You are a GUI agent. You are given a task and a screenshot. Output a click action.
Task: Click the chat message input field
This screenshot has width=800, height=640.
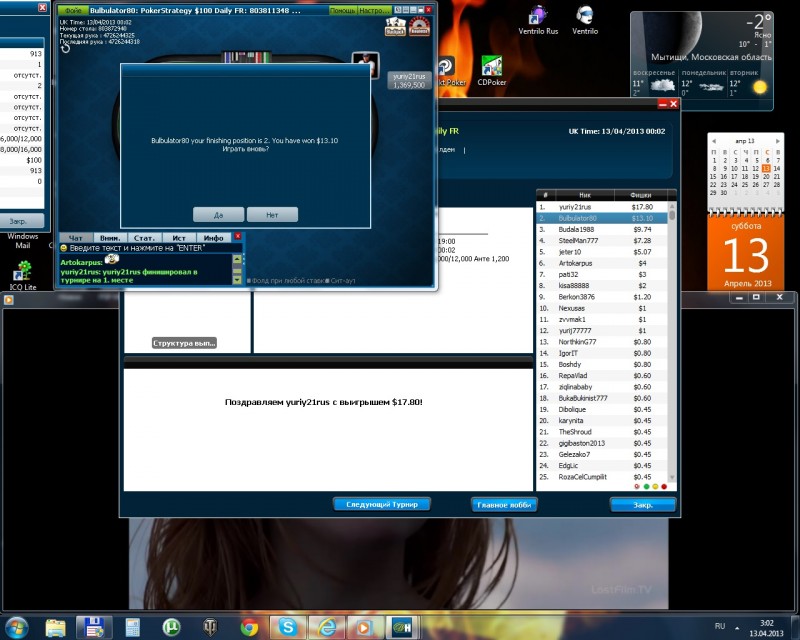[150, 248]
